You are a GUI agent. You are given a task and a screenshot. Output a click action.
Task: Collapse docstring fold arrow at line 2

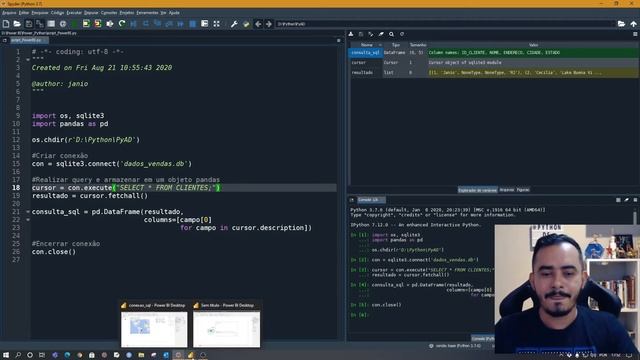pos(28,60)
